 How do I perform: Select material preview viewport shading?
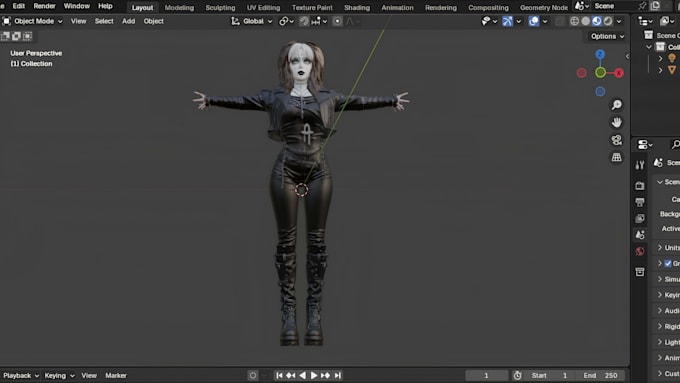point(597,21)
